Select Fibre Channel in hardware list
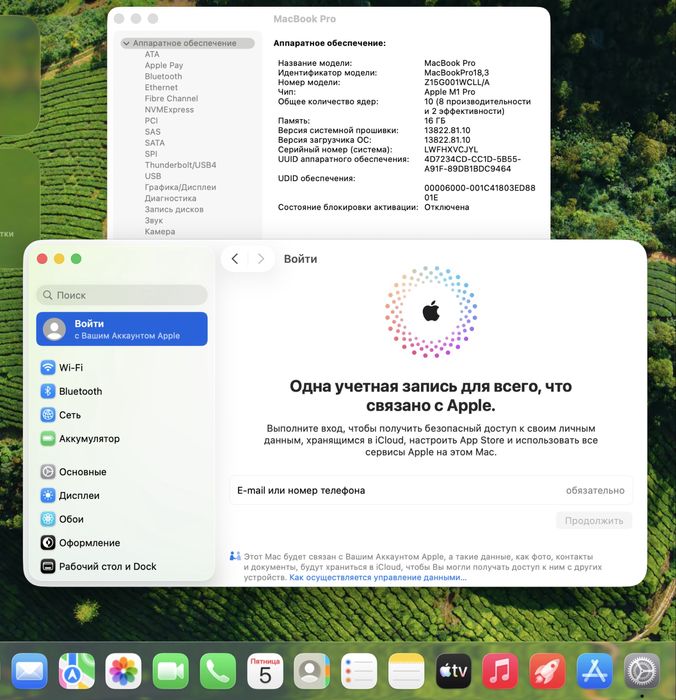The image size is (676, 700). [x=171, y=99]
